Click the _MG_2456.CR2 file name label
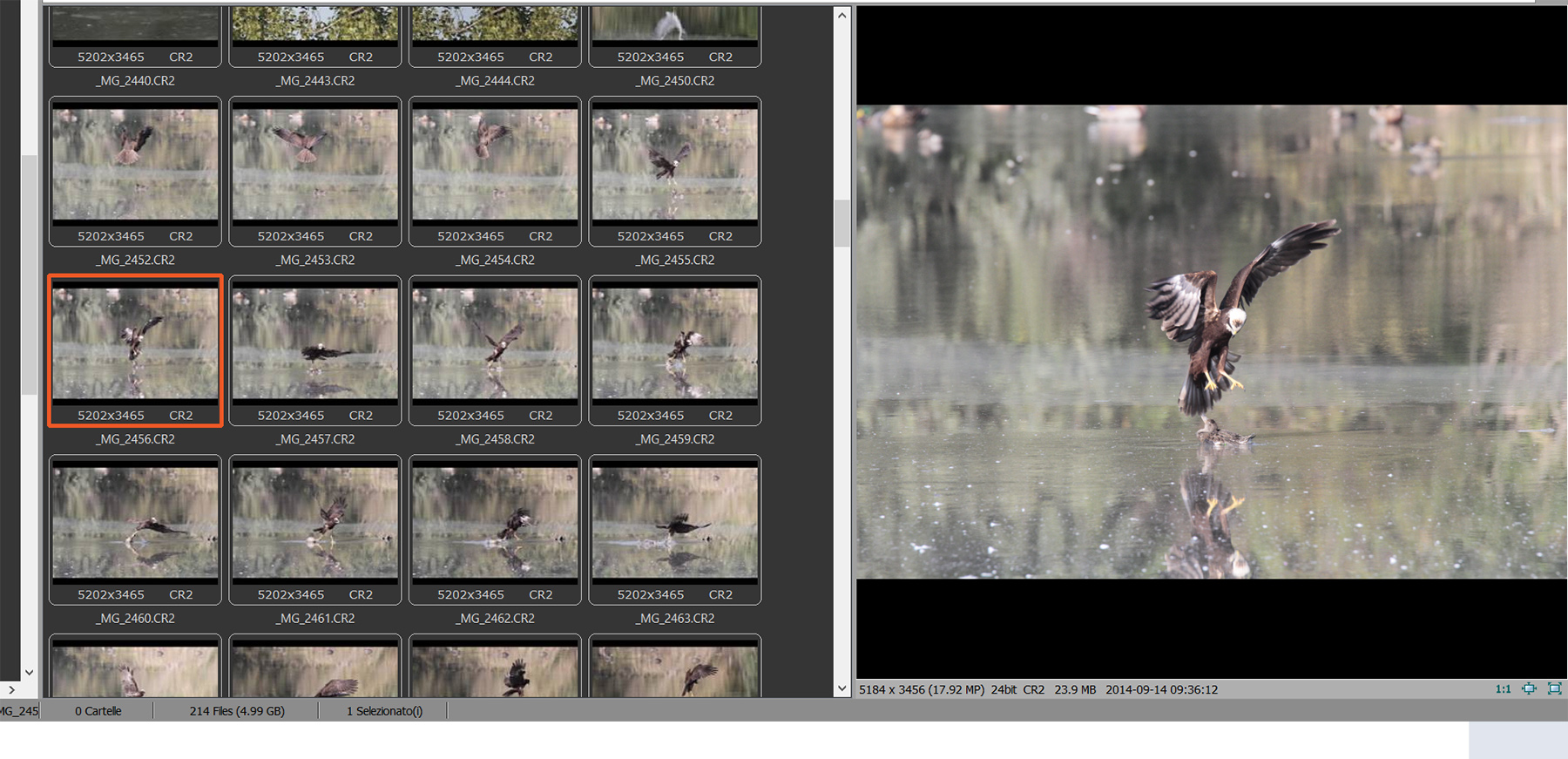This screenshot has width=1568, height=759. (135, 439)
